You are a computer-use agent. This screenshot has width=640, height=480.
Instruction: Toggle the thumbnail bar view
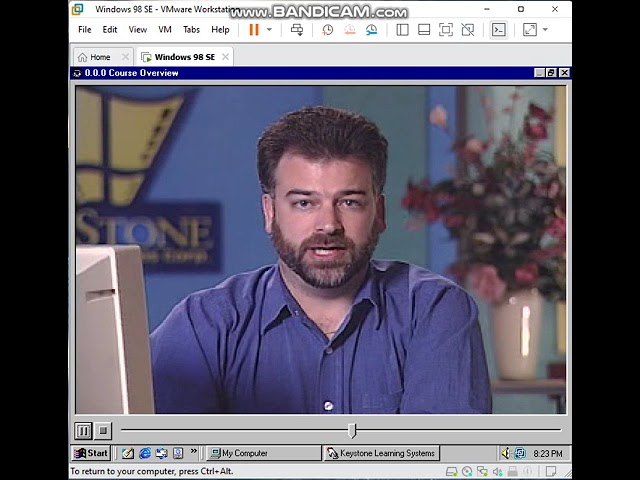[x=424, y=30]
